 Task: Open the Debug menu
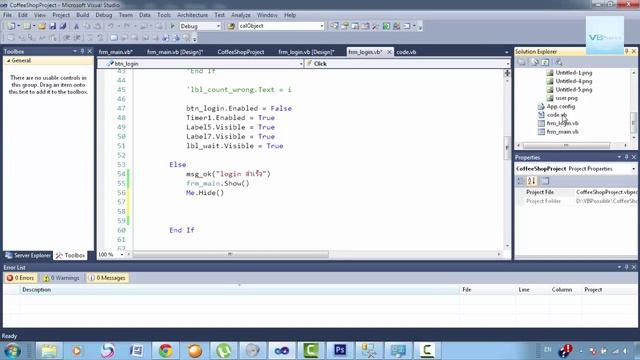click(x=104, y=15)
